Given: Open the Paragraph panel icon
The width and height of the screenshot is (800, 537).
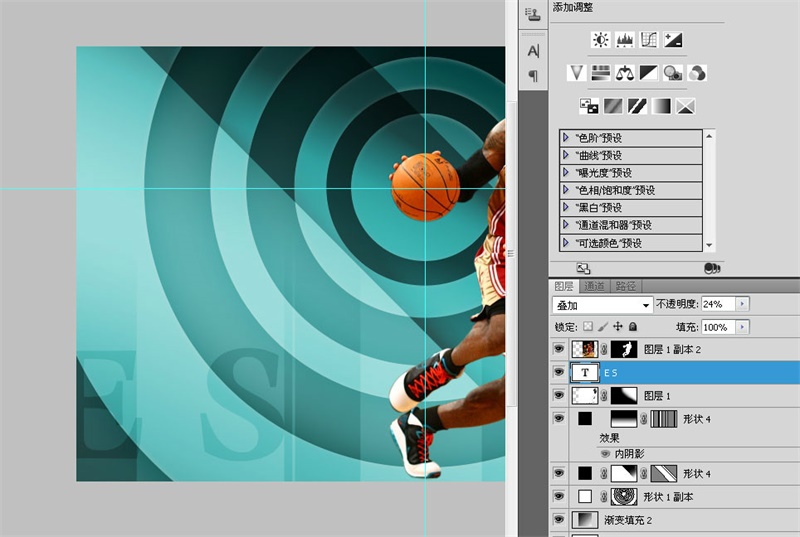Looking at the screenshot, I should [x=533, y=76].
